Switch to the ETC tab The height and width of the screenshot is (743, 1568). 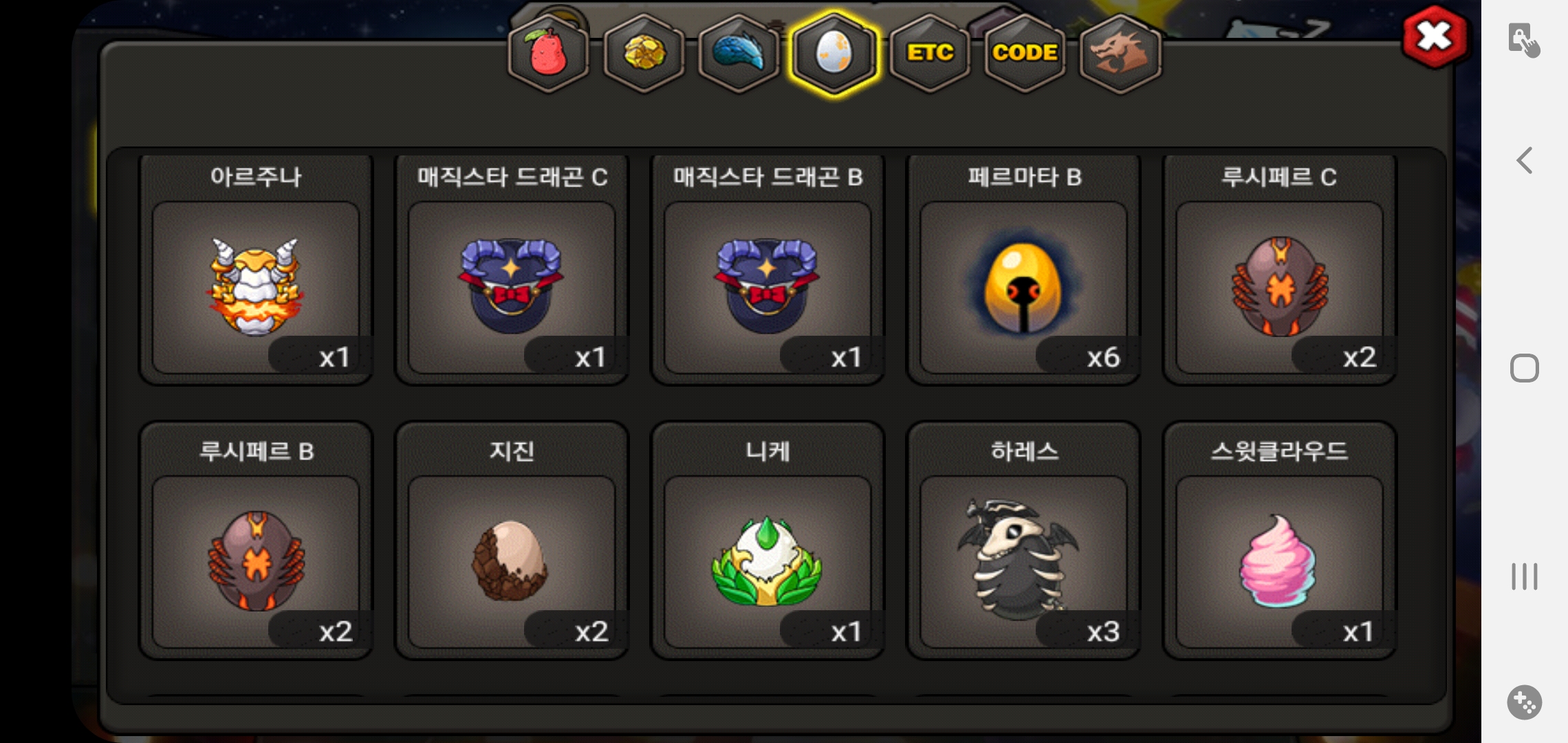[930, 54]
